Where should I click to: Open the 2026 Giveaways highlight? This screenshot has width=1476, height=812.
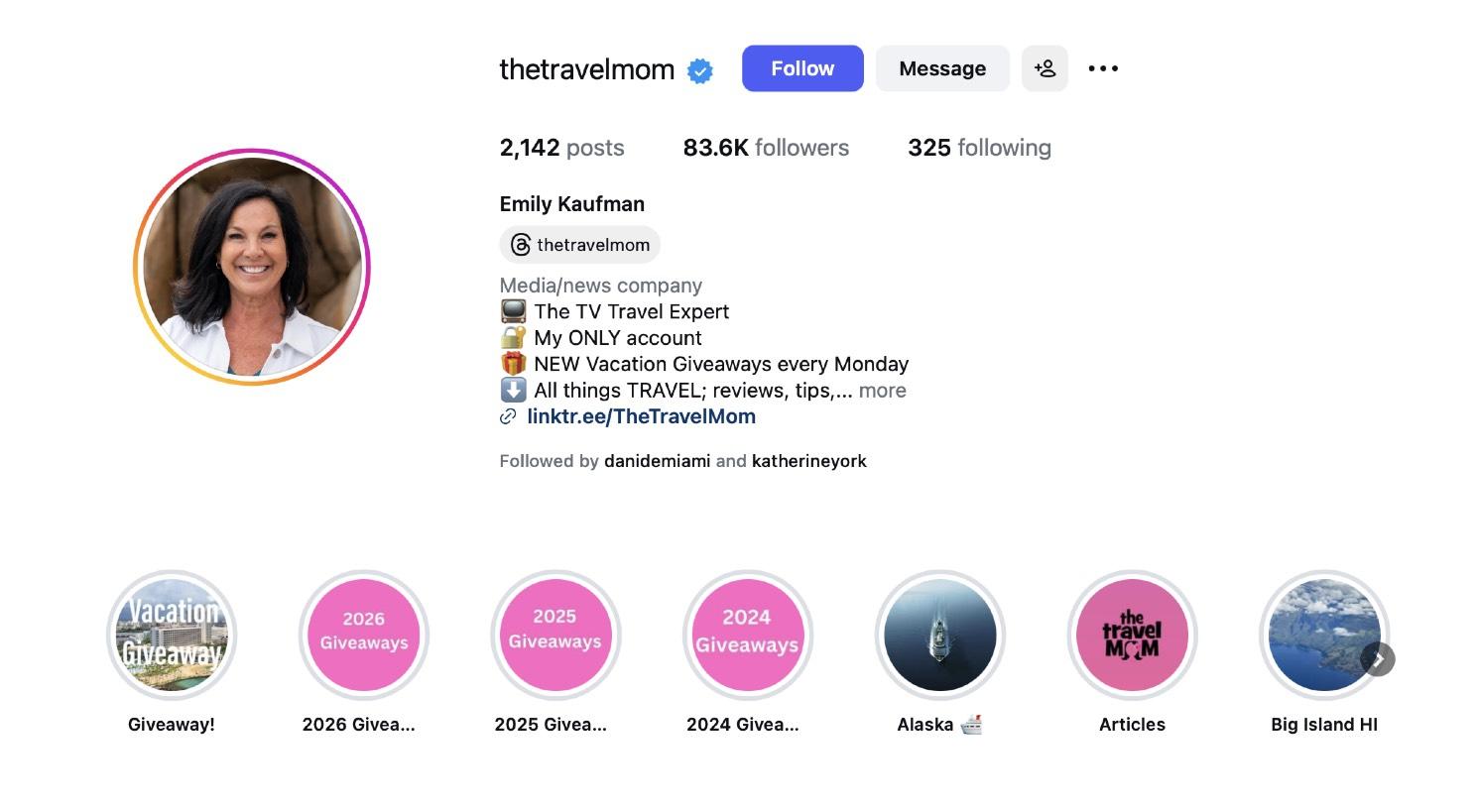(364, 635)
